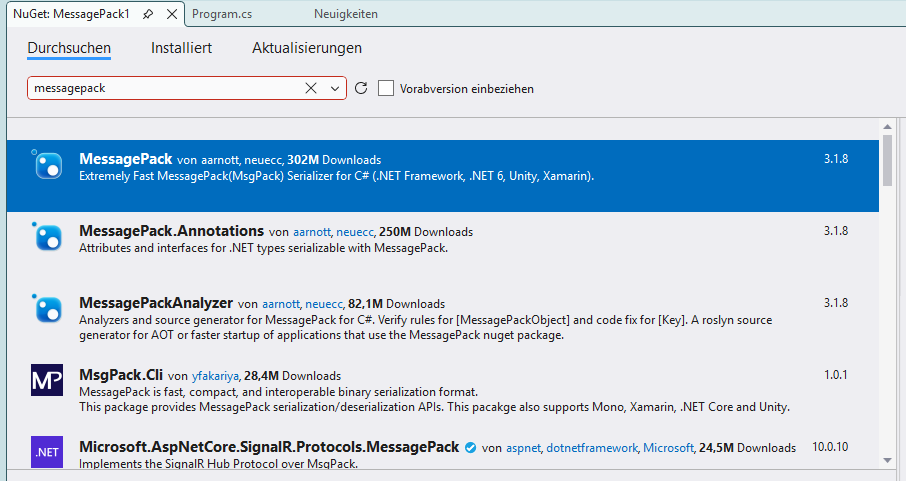
Task: Click version 10.0.10 of SignalR MessagePack
Action: tap(830, 447)
